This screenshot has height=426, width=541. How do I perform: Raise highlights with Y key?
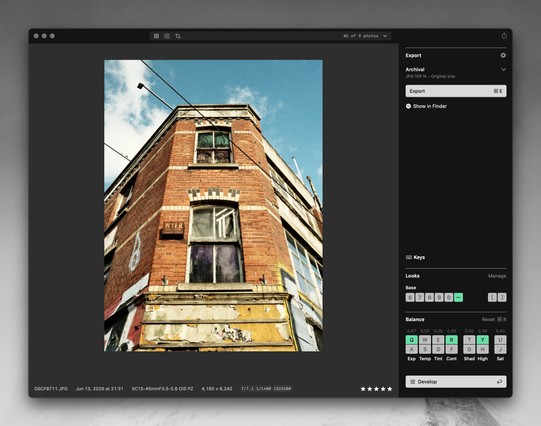[x=482, y=340]
